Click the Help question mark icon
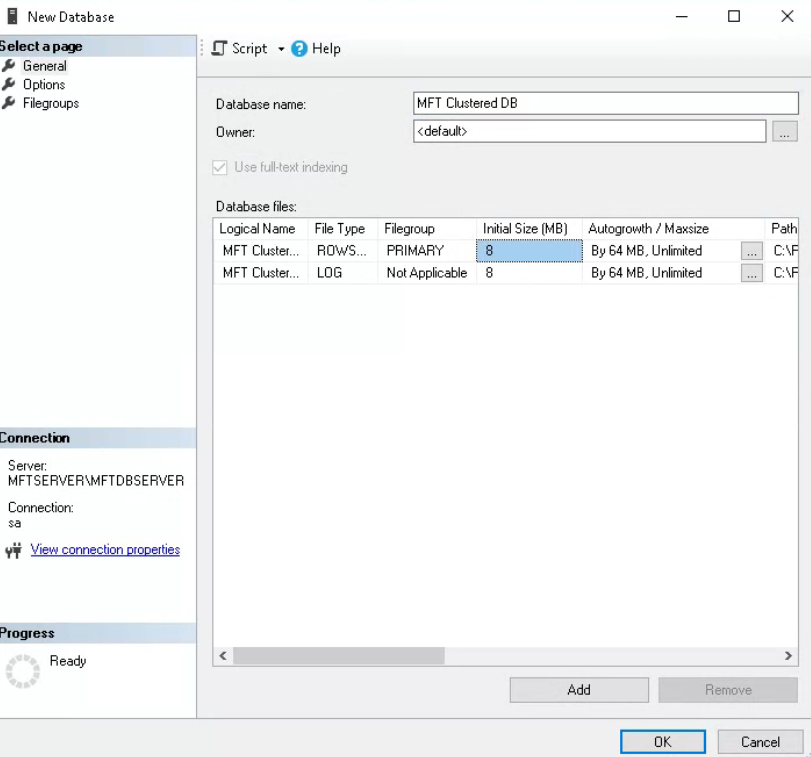811x757 pixels. [x=299, y=48]
